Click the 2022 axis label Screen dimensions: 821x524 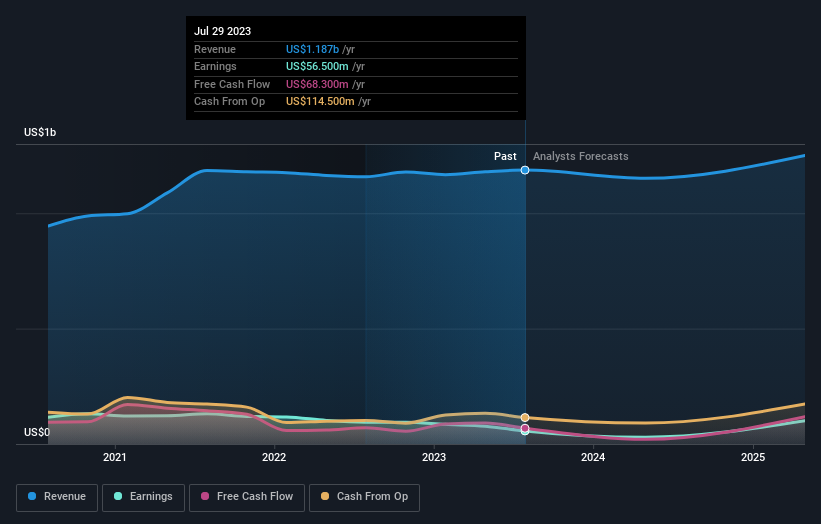[274, 458]
